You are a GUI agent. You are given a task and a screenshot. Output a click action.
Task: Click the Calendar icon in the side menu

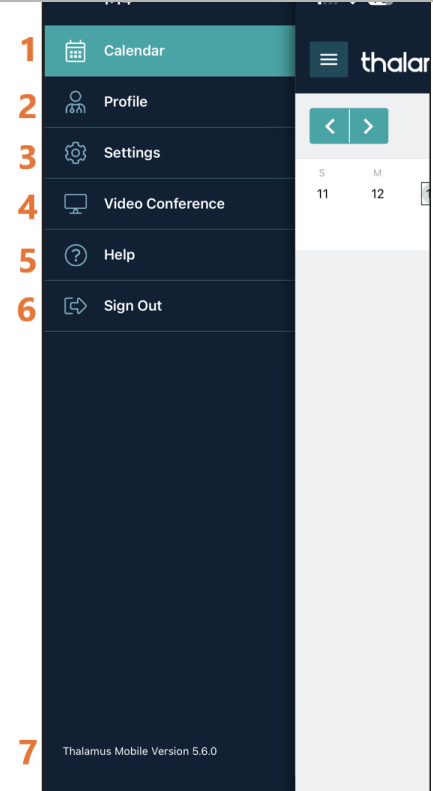(x=76, y=51)
